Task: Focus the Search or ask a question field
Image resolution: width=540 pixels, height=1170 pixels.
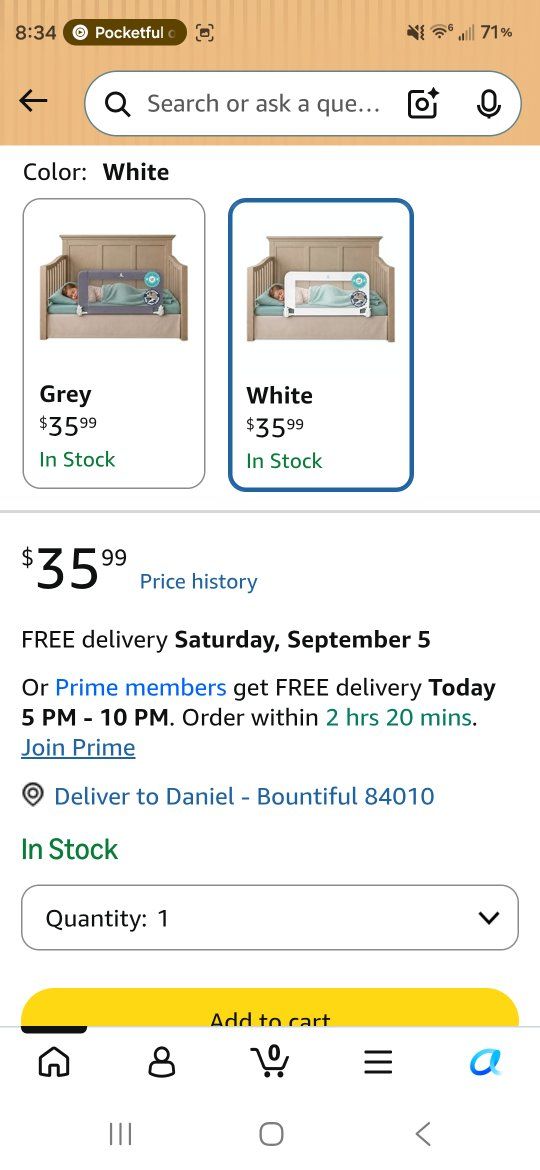Action: [263, 104]
